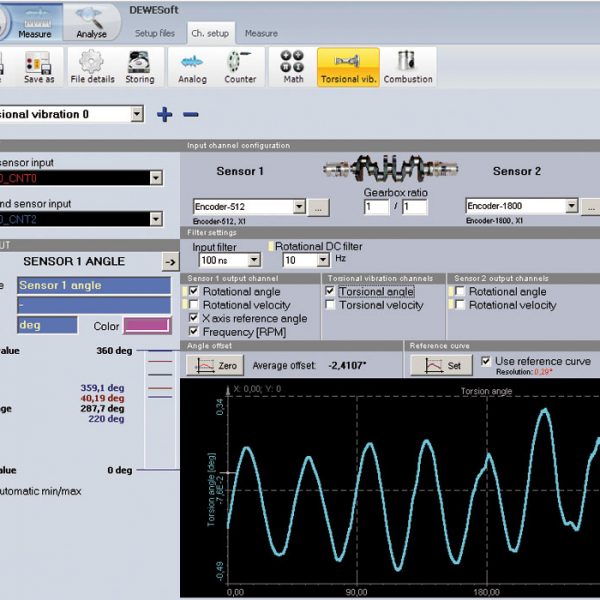Click the 0 deg min value
The width and height of the screenshot is (600, 600).
[x=119, y=470]
